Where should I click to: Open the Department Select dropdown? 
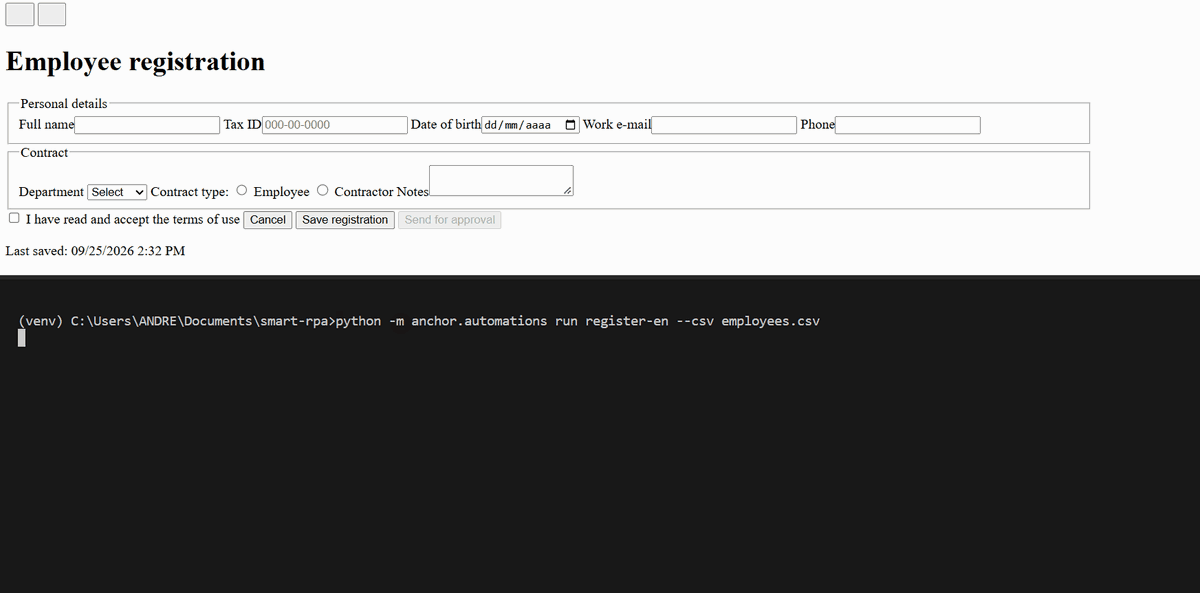pyautogui.click(x=117, y=192)
